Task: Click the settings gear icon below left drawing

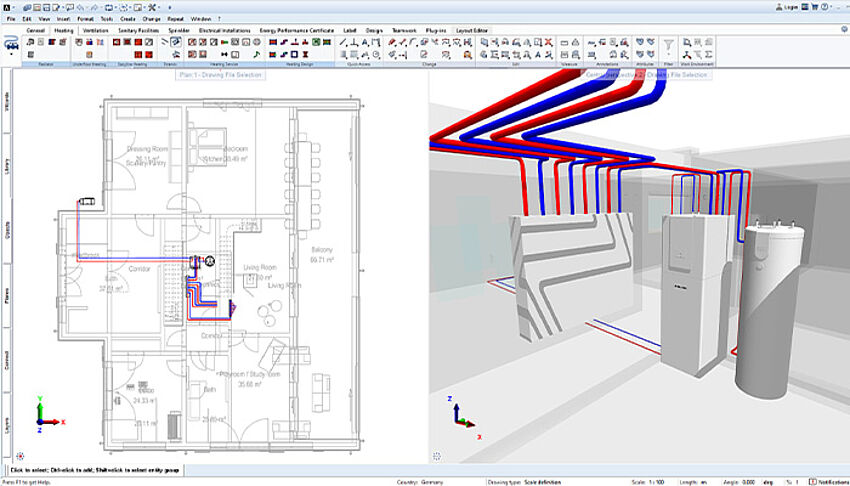Action: tap(19, 456)
